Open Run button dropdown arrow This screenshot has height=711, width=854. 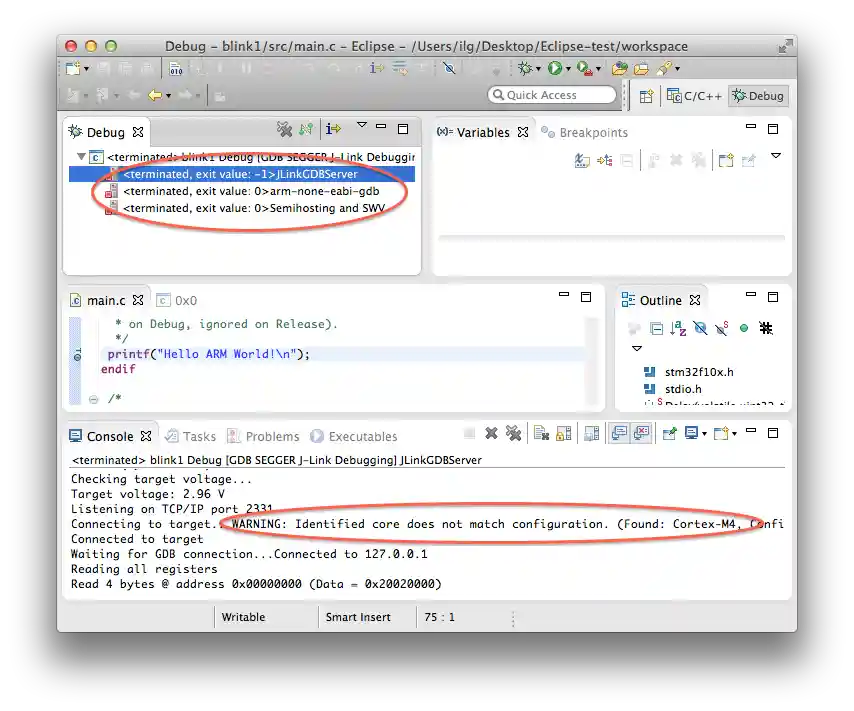click(567, 69)
